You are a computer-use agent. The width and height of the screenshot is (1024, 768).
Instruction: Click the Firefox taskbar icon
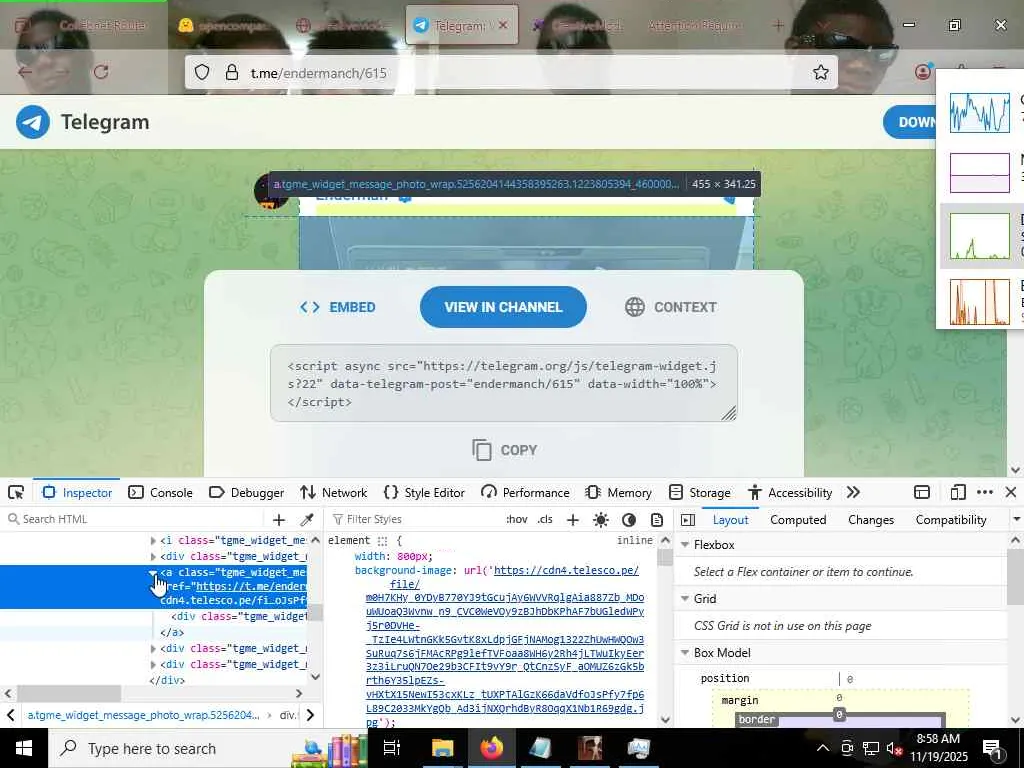(491, 748)
